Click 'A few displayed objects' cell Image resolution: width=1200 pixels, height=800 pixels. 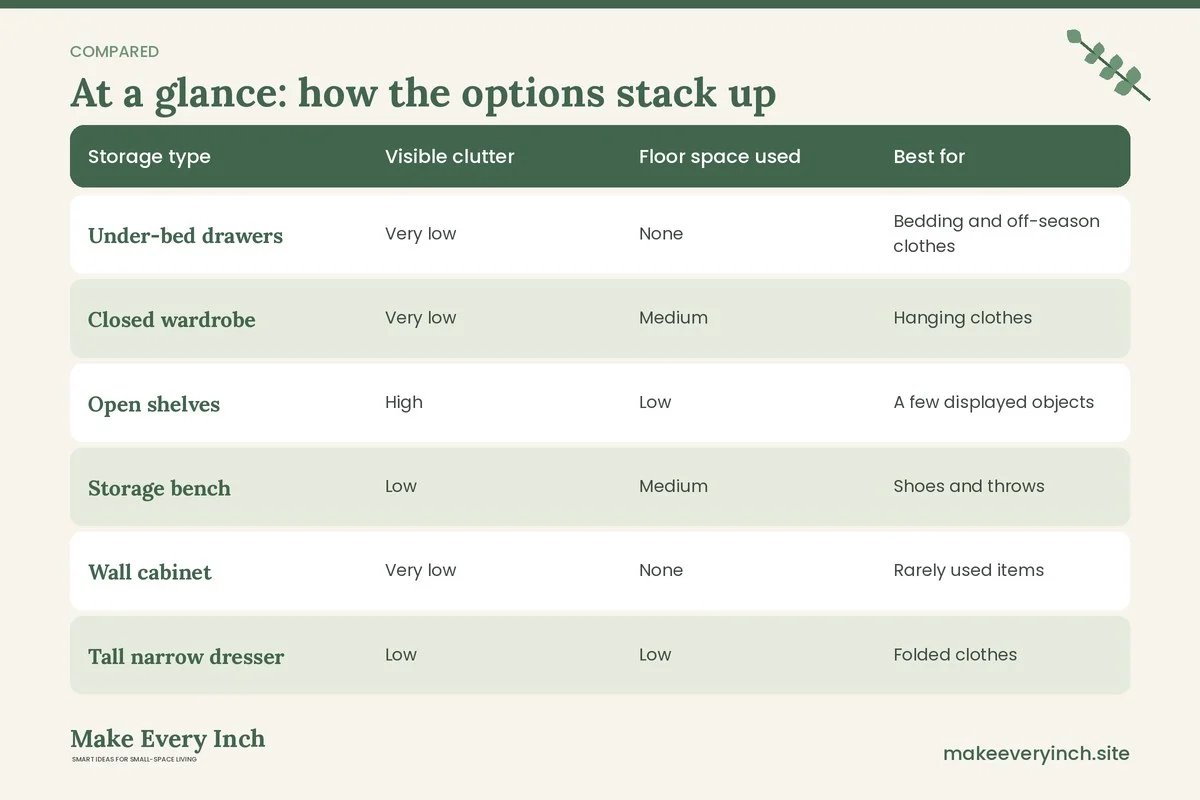coord(993,402)
